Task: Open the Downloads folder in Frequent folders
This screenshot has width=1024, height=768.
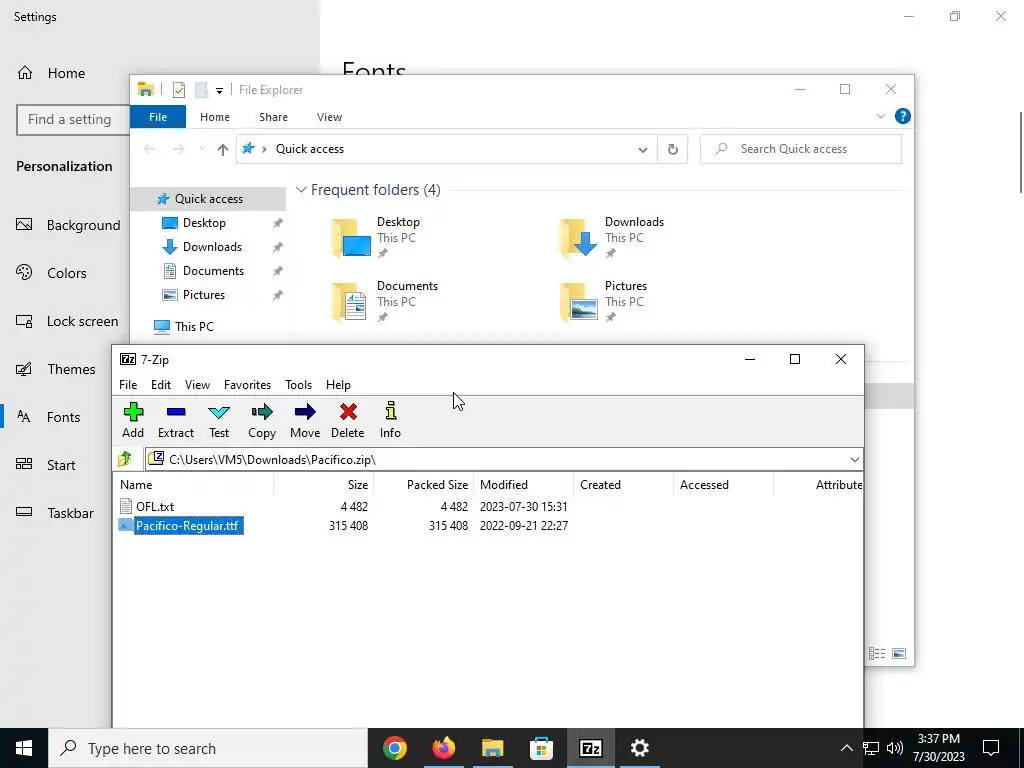Action: click(x=612, y=237)
